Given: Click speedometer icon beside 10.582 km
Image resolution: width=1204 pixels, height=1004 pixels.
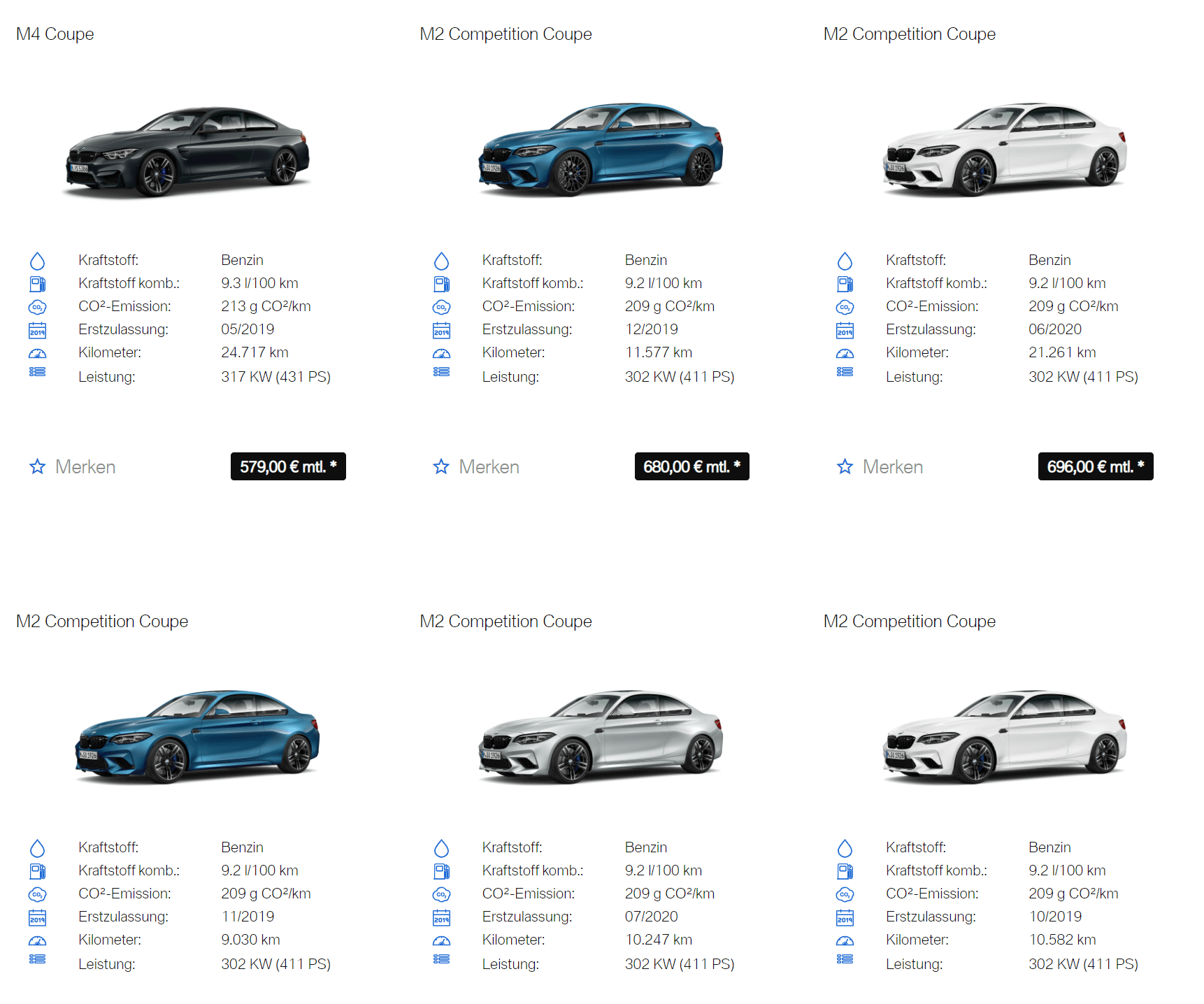Looking at the screenshot, I should [845, 940].
